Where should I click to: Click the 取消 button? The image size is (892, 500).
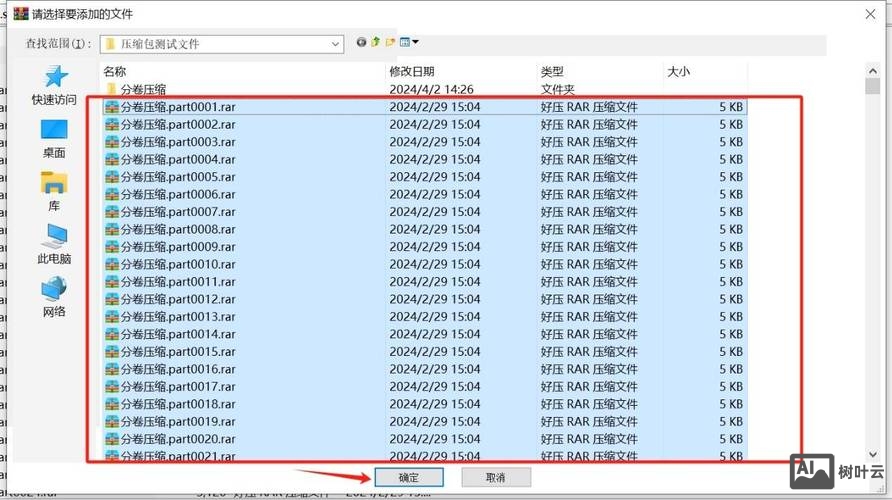(x=496, y=477)
